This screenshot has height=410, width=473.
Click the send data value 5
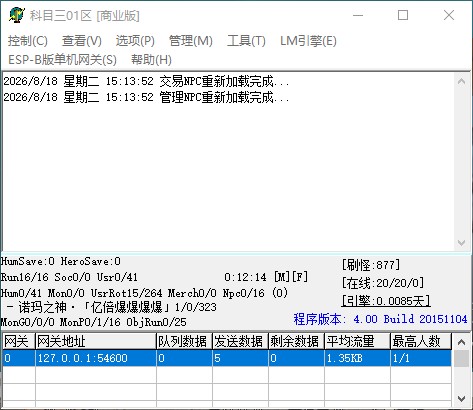click(x=240, y=358)
